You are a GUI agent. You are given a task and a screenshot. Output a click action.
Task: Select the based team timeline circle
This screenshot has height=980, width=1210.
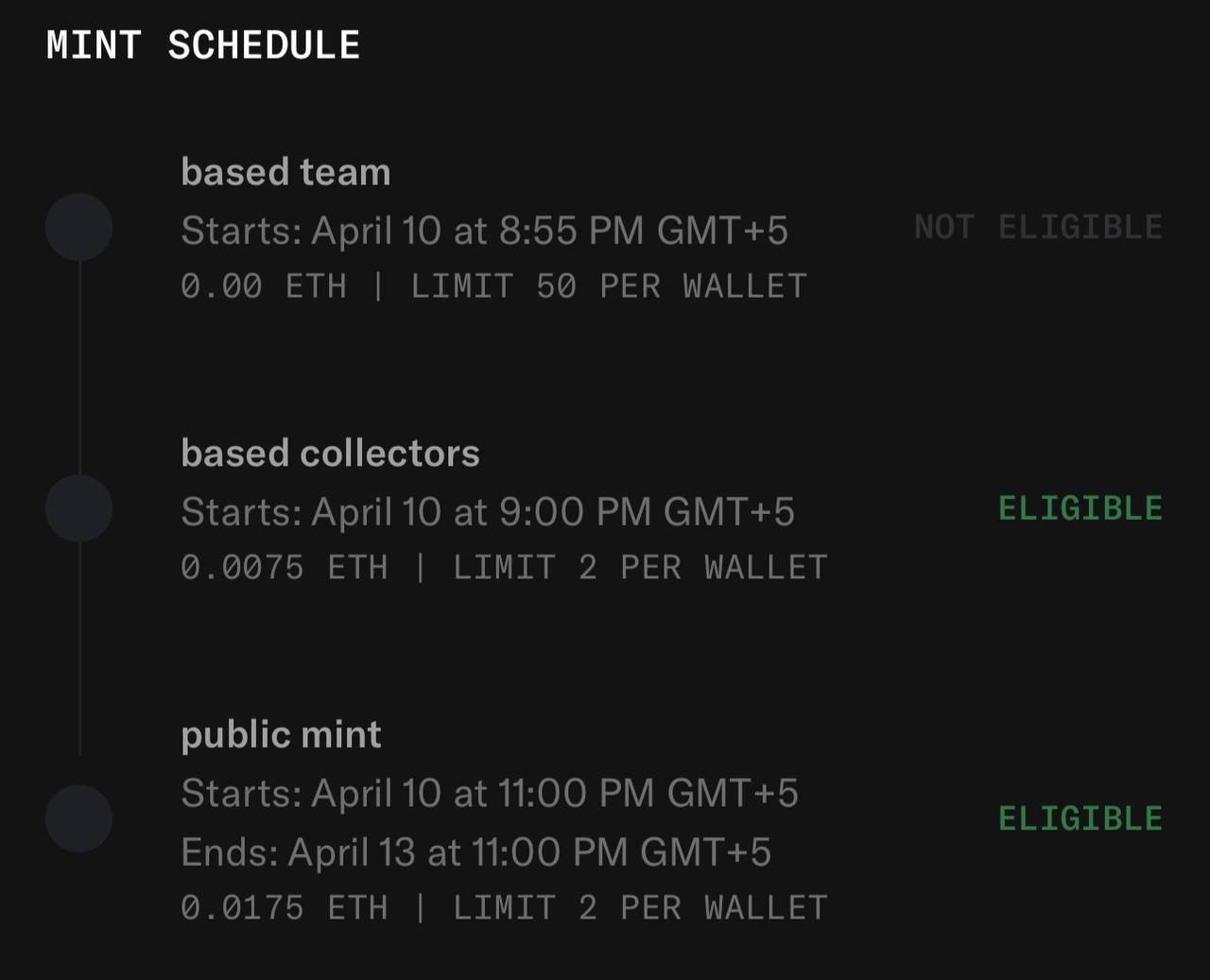pyautogui.click(x=79, y=227)
